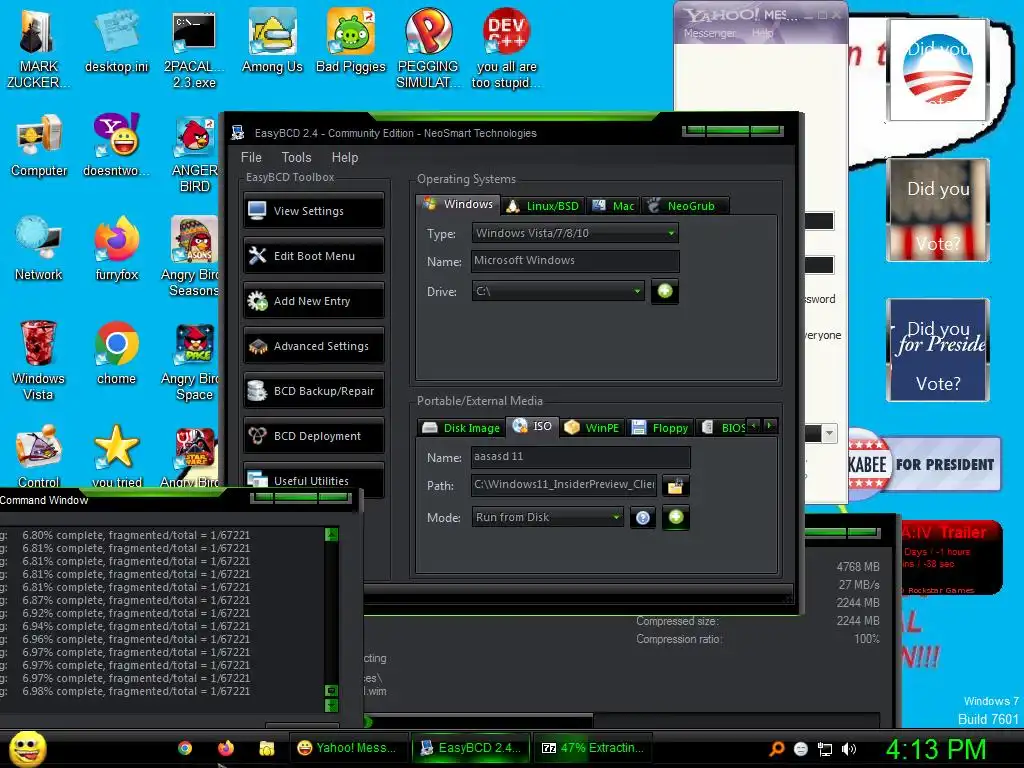The height and width of the screenshot is (768, 1024).
Task: Select the desktop.ini file icon
Action: pyautogui.click(x=116, y=40)
